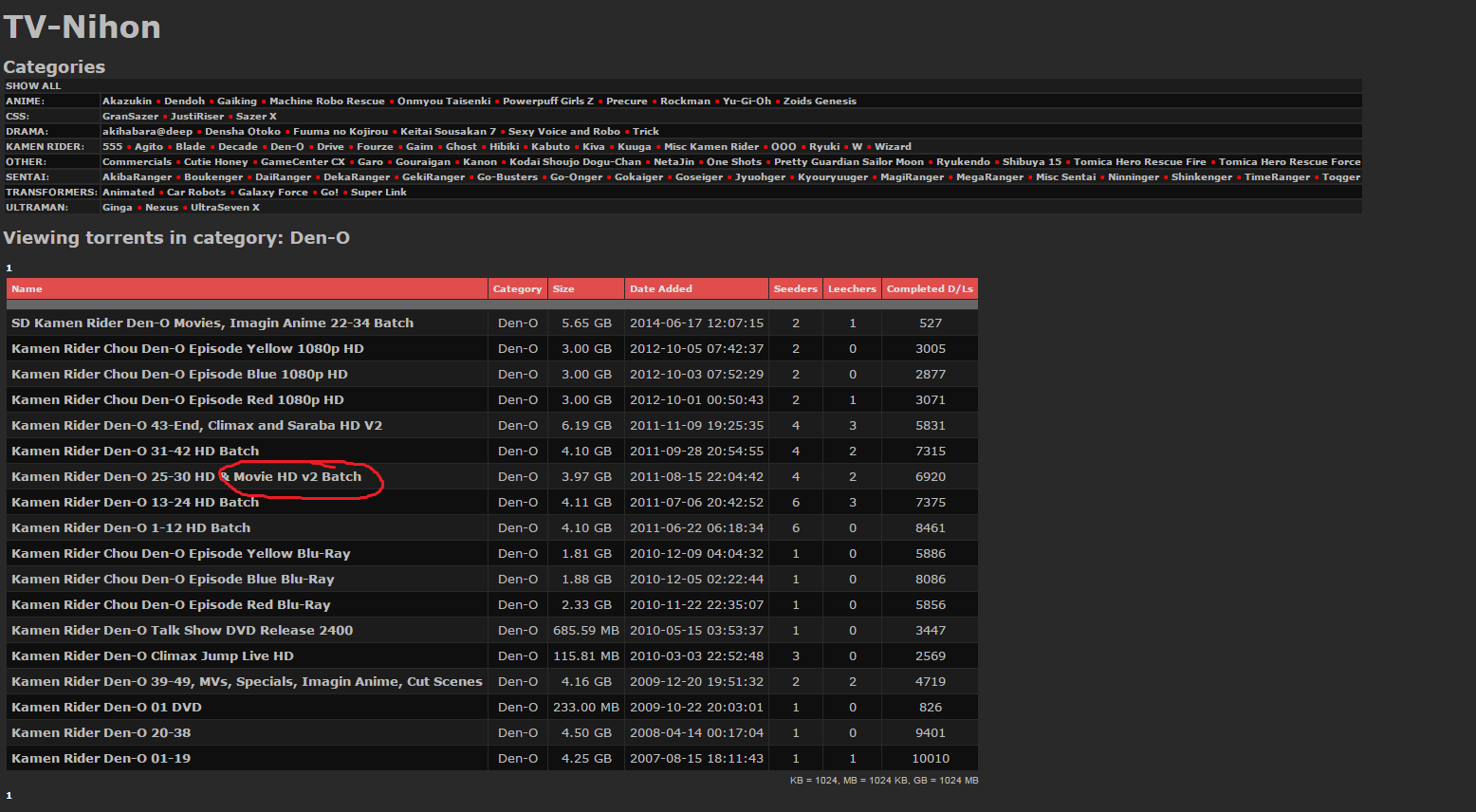Open the Super Link category

point(378,193)
